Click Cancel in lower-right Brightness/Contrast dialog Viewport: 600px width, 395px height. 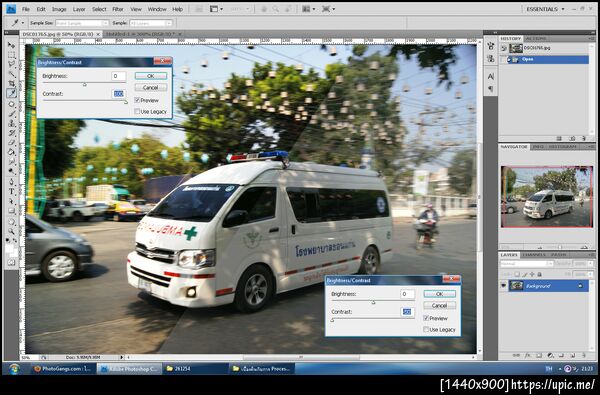pos(440,305)
